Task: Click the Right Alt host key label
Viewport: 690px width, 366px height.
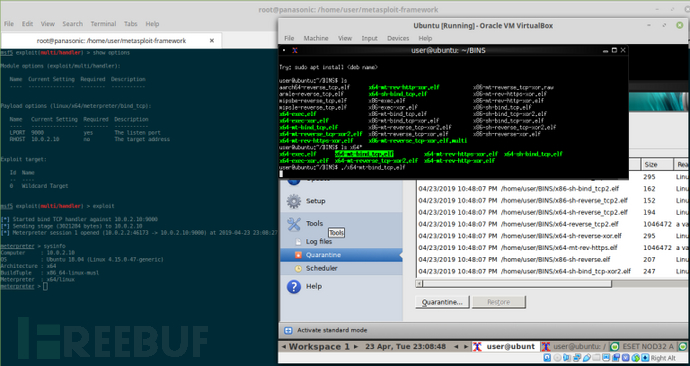Action: (663, 358)
